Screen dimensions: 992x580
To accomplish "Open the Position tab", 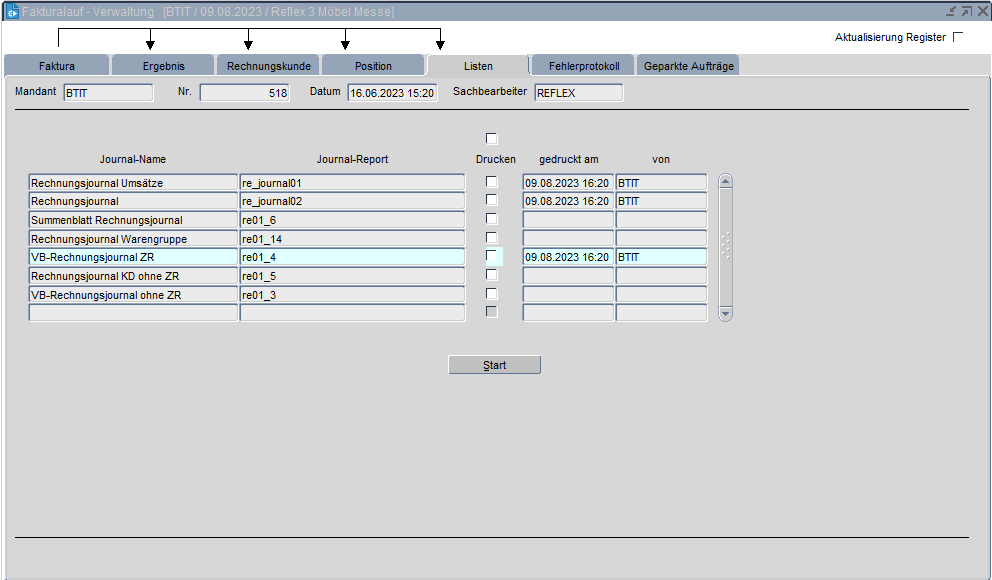I will [x=373, y=66].
